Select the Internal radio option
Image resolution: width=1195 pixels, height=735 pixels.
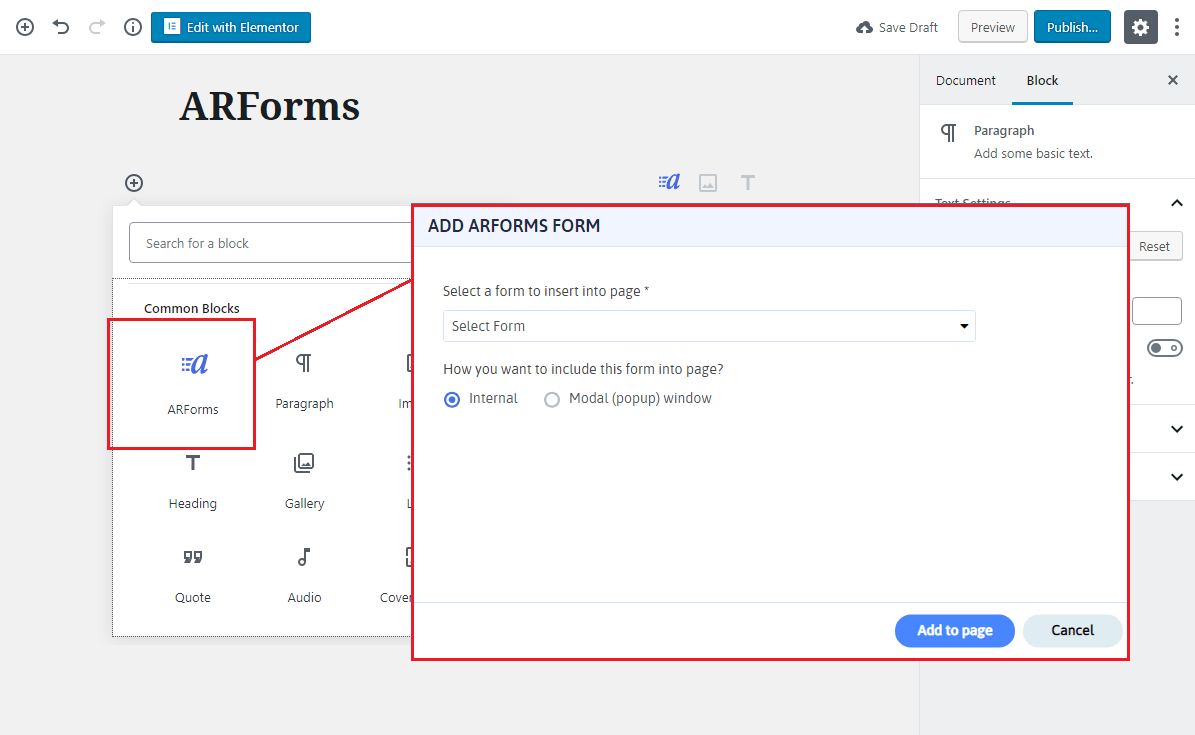tap(452, 399)
